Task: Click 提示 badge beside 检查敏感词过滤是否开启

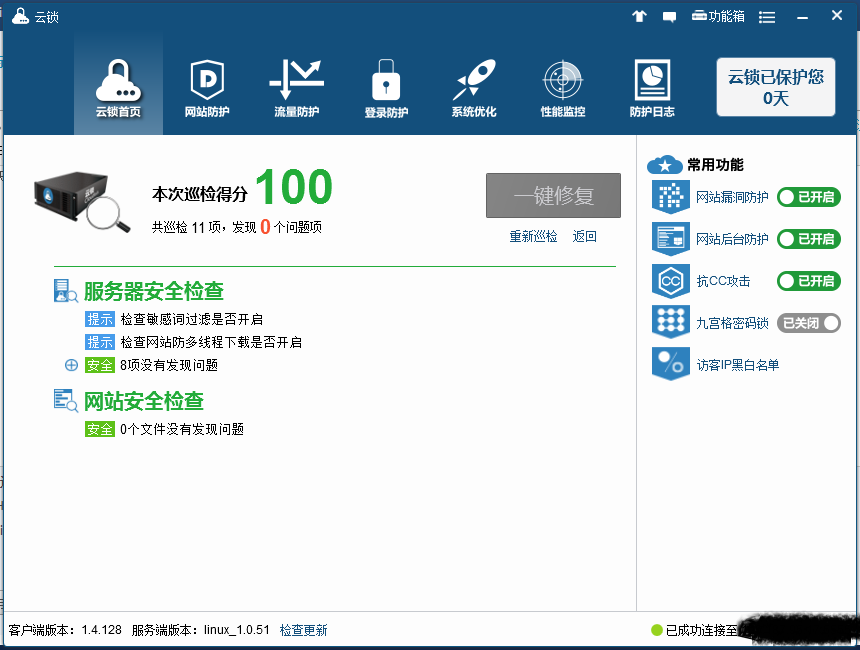Action: (100, 319)
